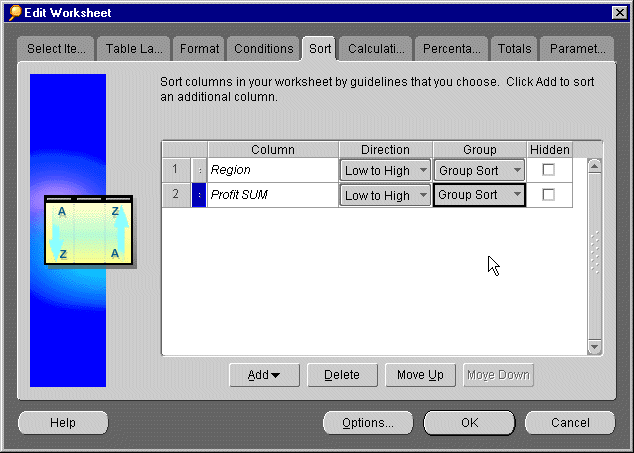Viewport: 634px width, 453px height.
Task: Select the Profit SUM column cell
Action: pyautogui.click(x=272, y=195)
